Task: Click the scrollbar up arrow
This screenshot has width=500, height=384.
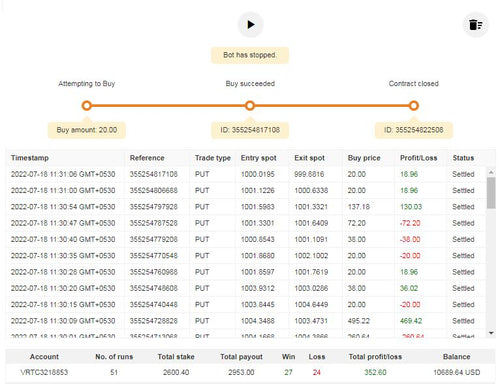Action: [x=491, y=172]
